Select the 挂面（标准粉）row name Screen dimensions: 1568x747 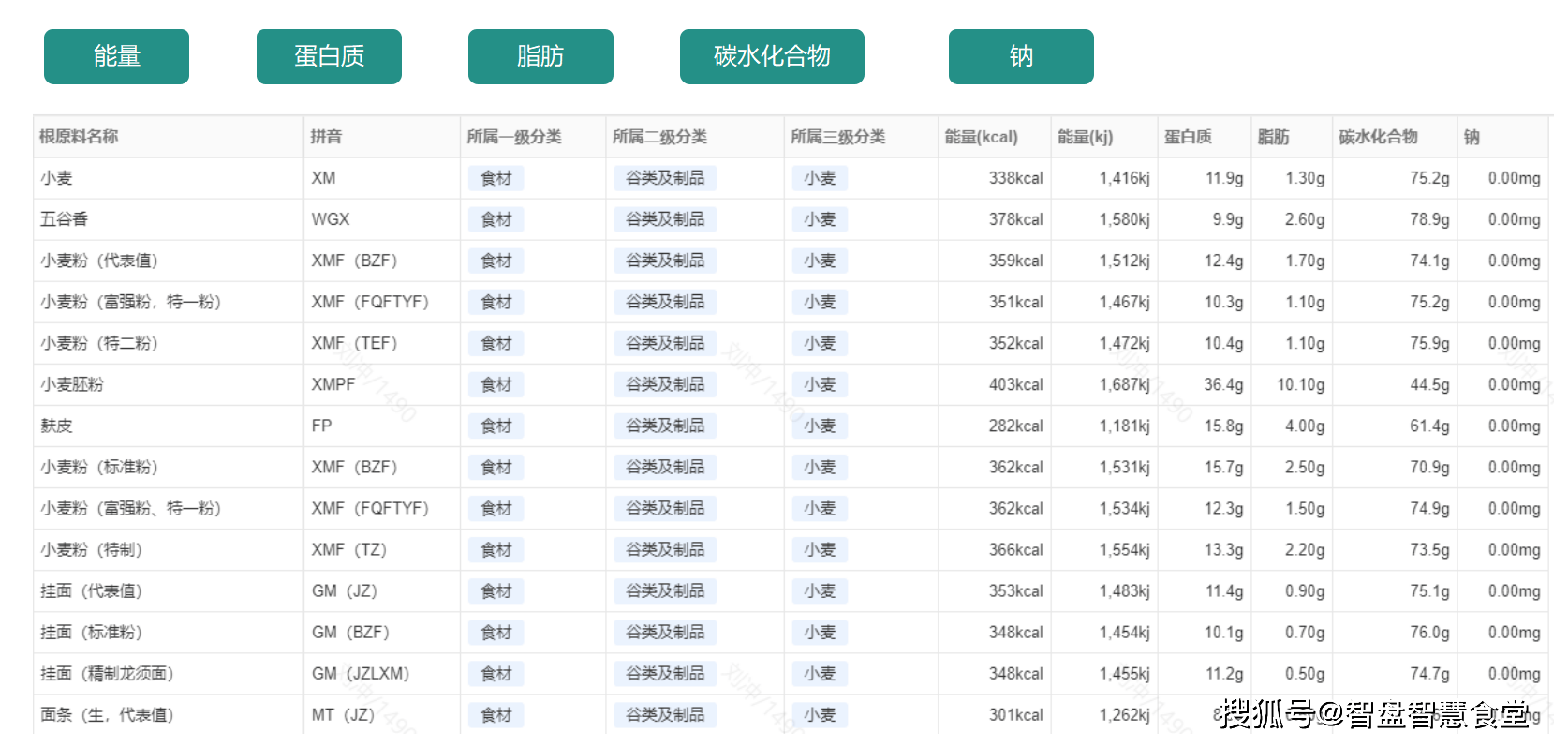click(91, 632)
